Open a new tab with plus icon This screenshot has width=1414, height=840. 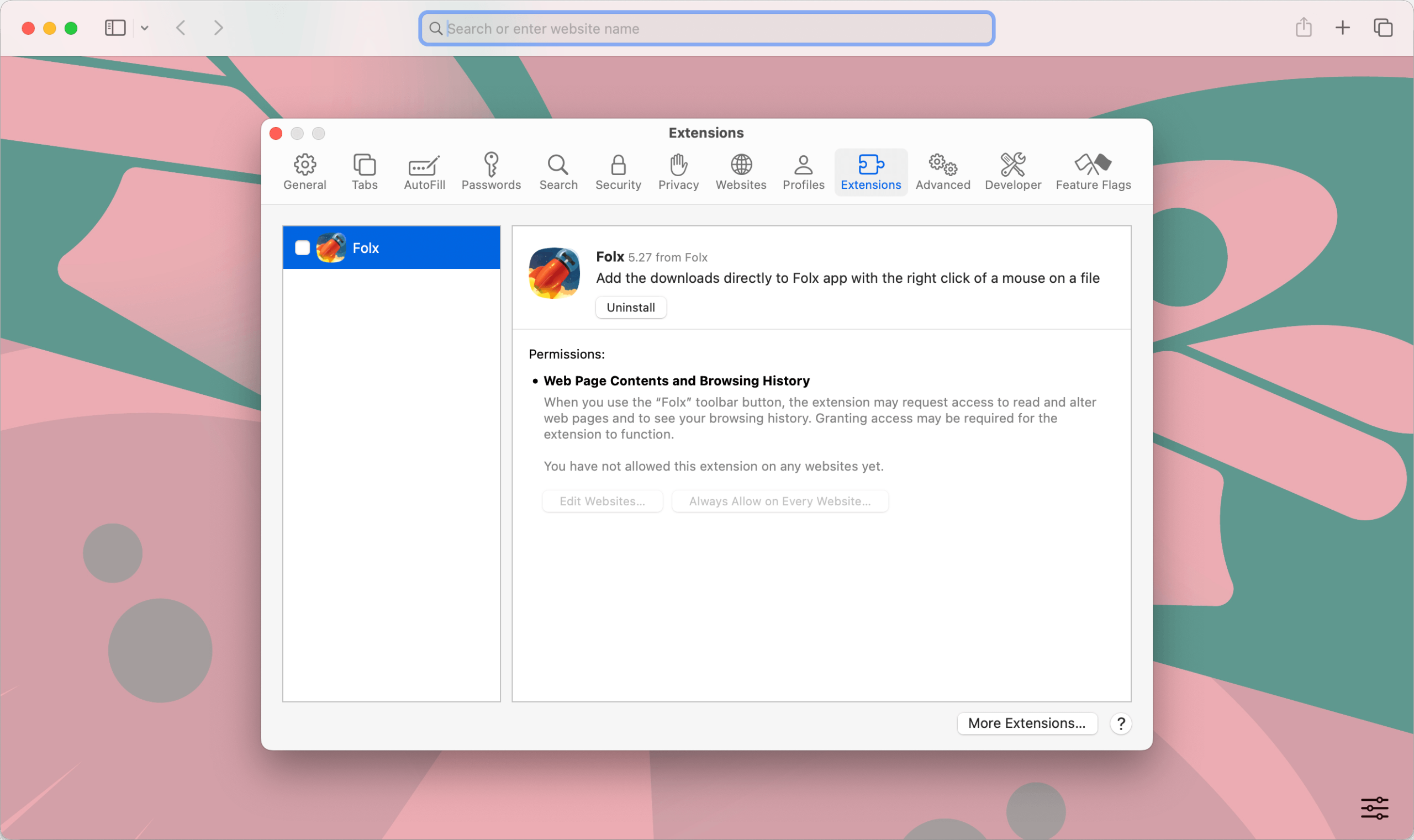pos(1342,28)
